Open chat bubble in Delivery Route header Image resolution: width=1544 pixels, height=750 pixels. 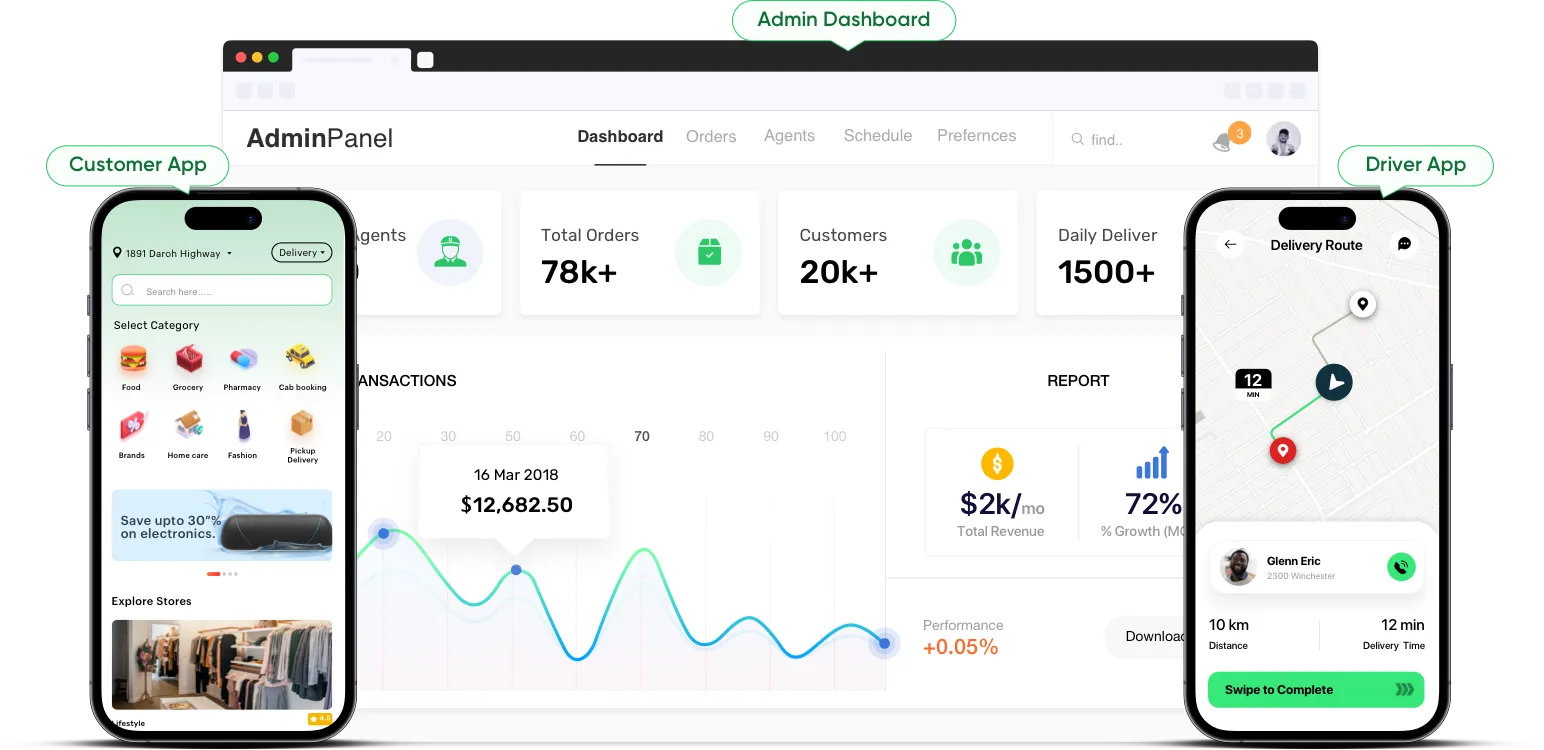(1404, 244)
